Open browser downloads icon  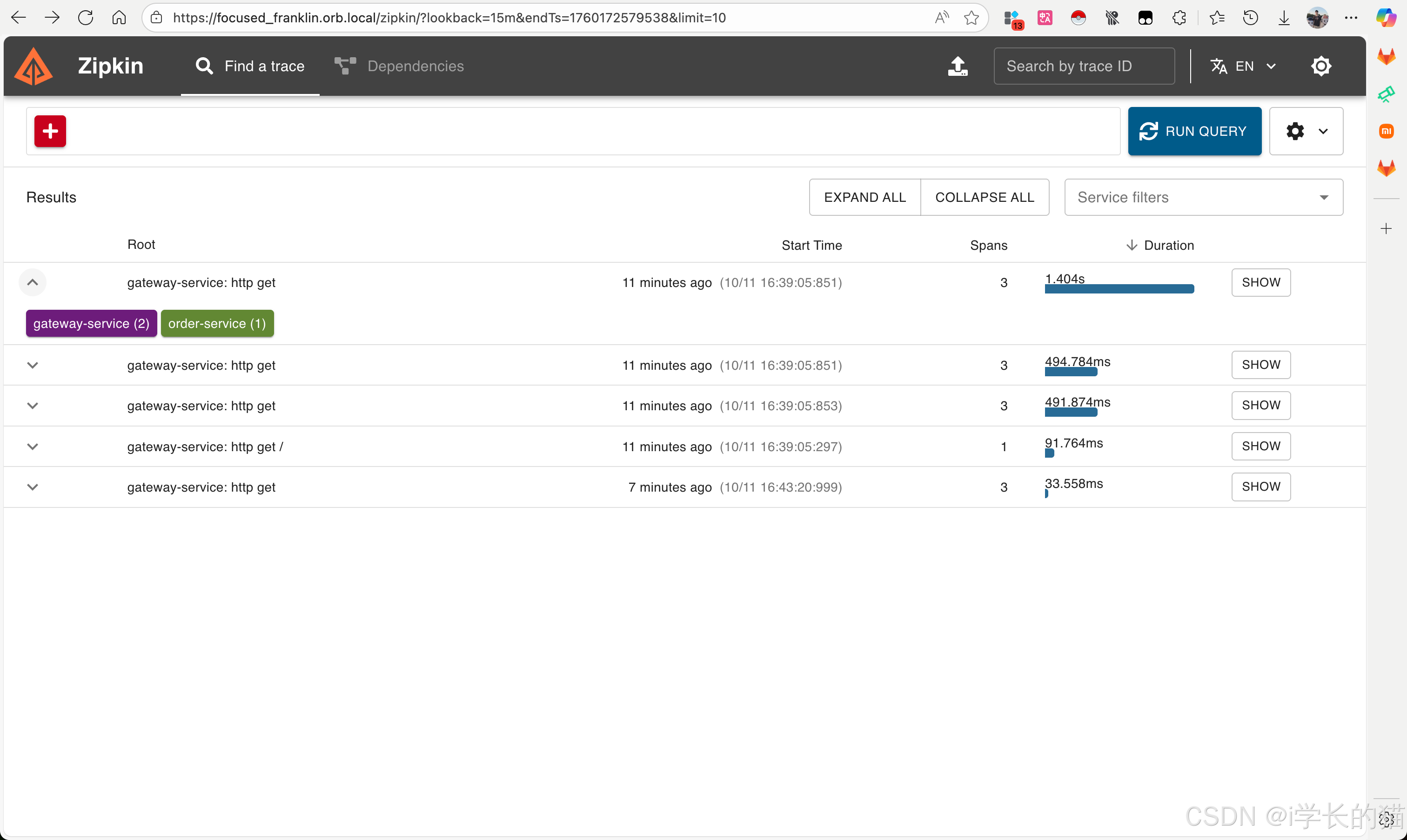(x=1284, y=18)
